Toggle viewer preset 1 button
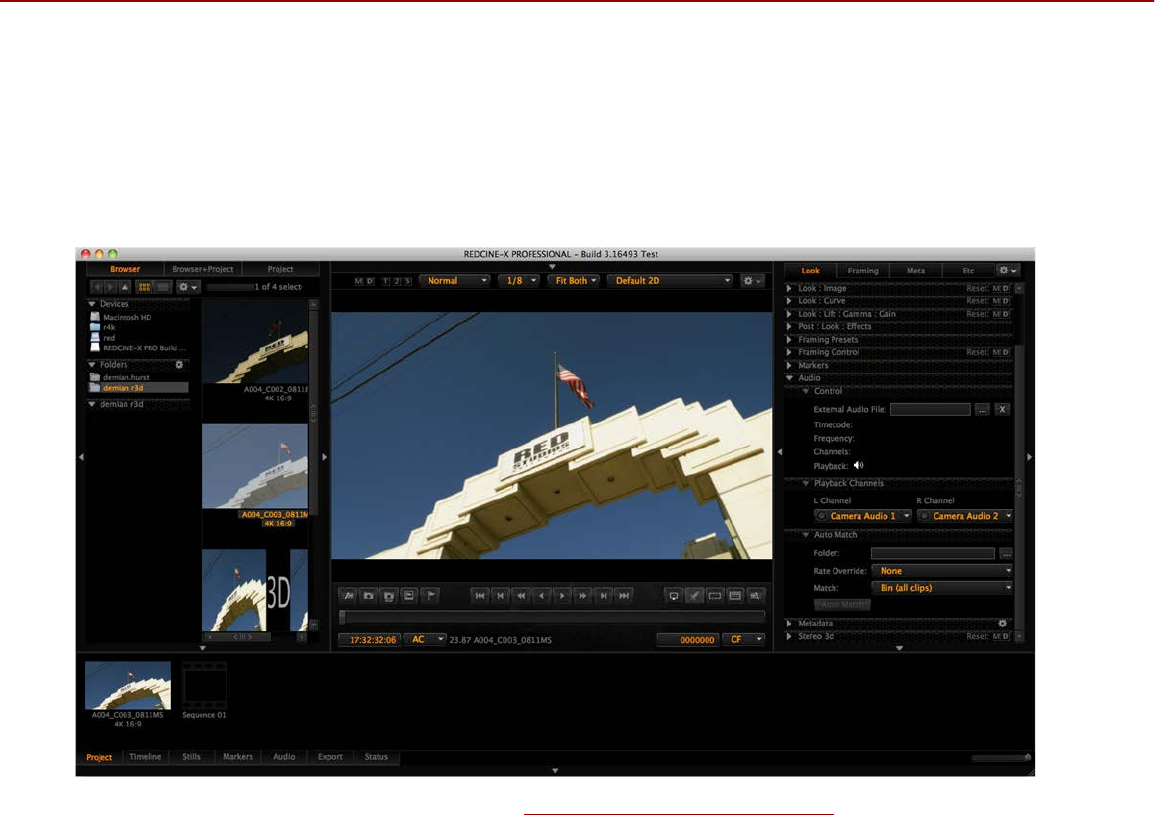 [x=386, y=281]
